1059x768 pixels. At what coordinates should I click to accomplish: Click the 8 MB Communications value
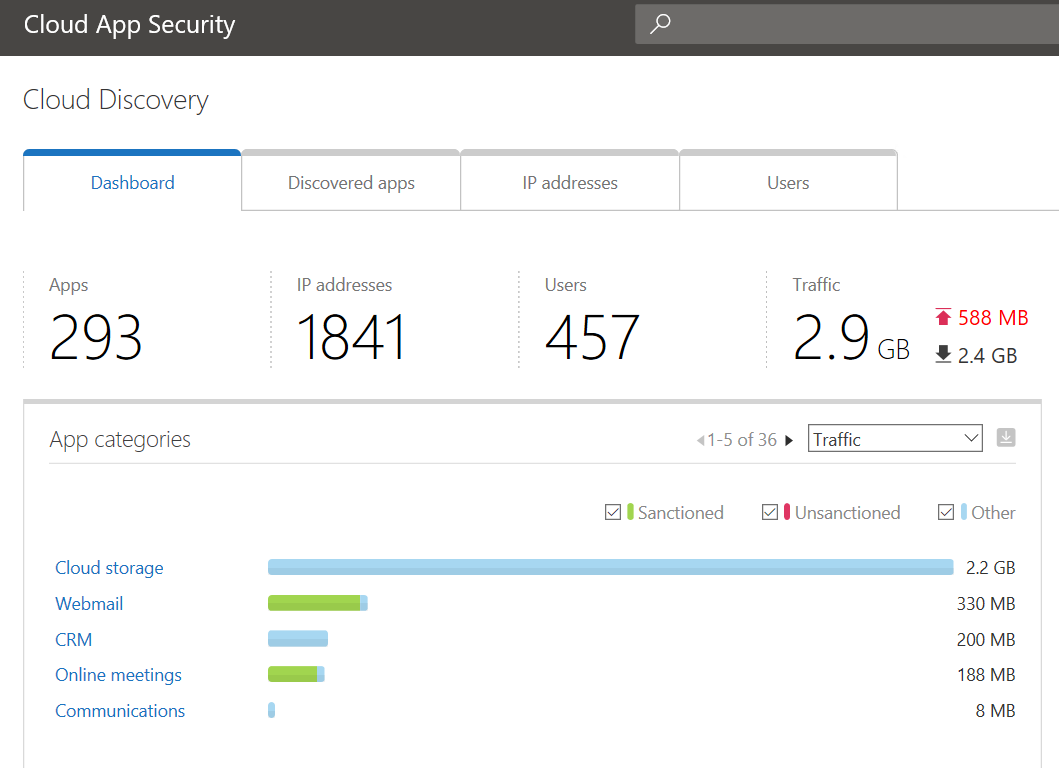[x=996, y=711]
